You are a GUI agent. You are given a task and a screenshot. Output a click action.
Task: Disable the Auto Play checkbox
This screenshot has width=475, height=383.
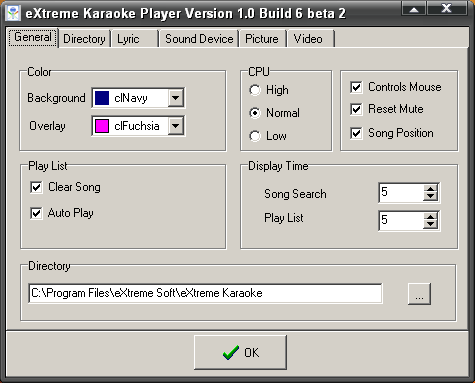pyautogui.click(x=36, y=213)
